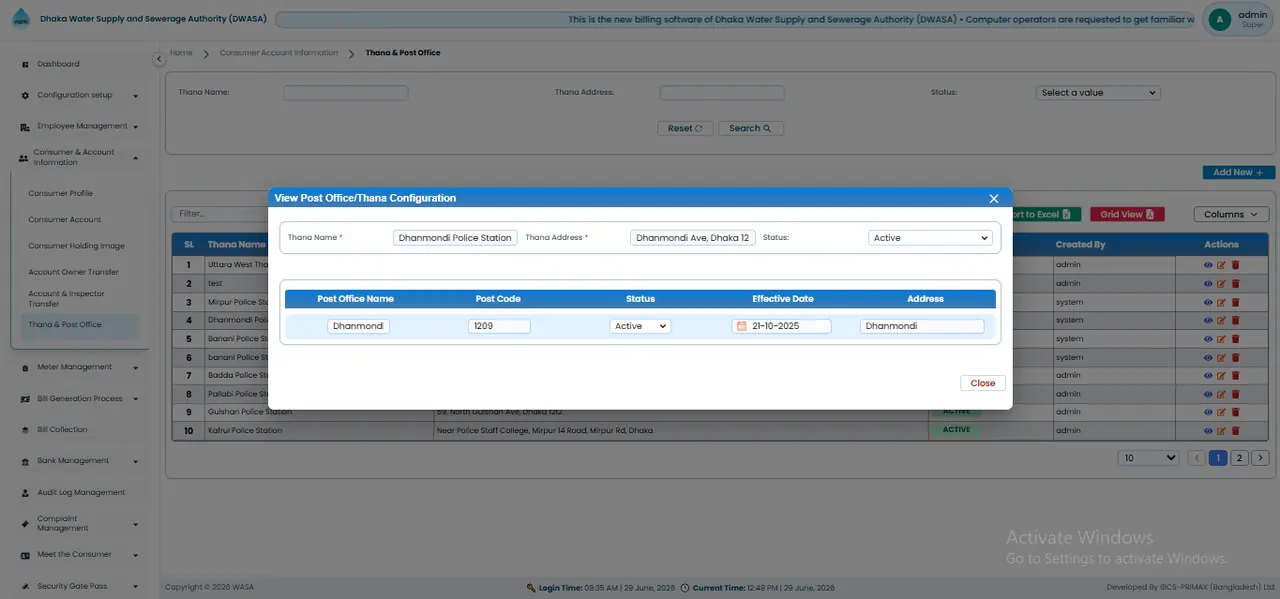
Task: Edit the Pallabi Police Station row
Action: (1221, 394)
